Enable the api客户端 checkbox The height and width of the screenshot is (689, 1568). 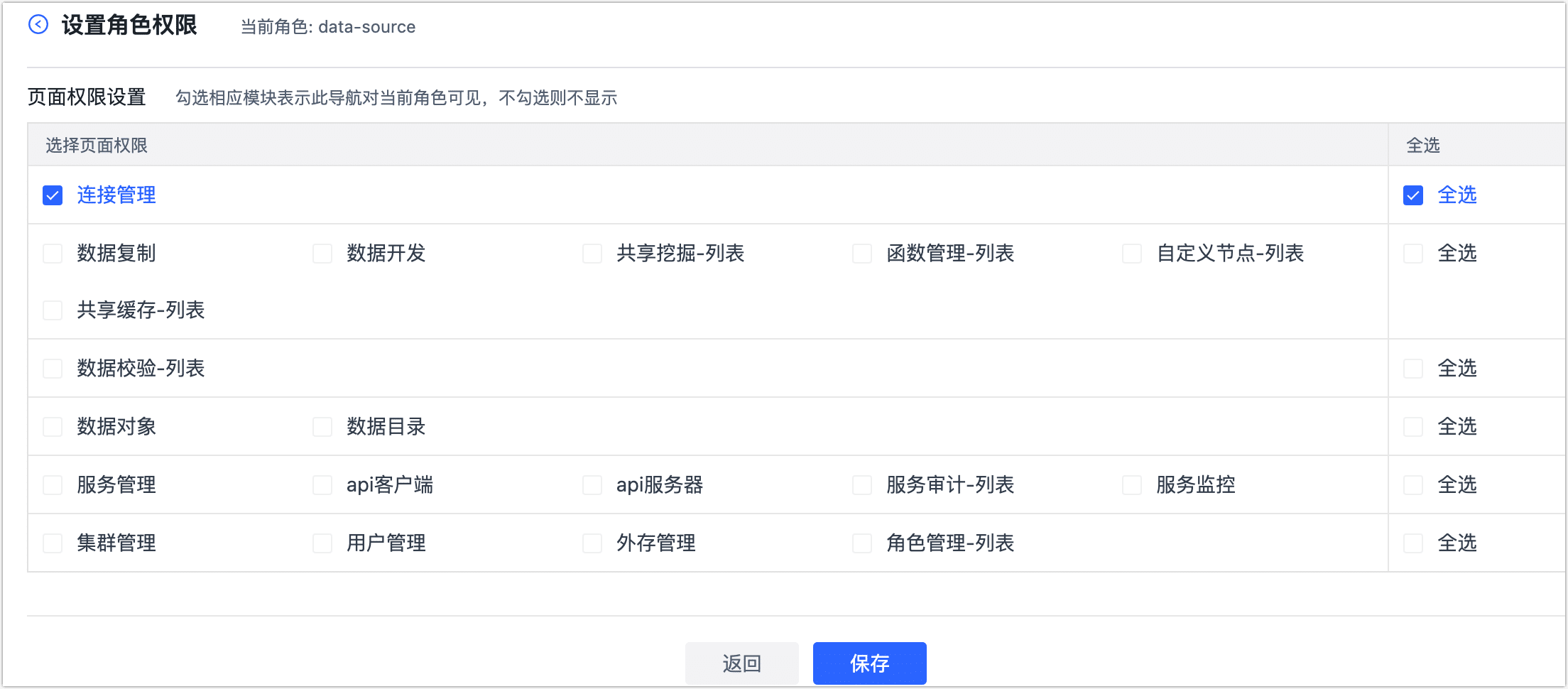322,484
